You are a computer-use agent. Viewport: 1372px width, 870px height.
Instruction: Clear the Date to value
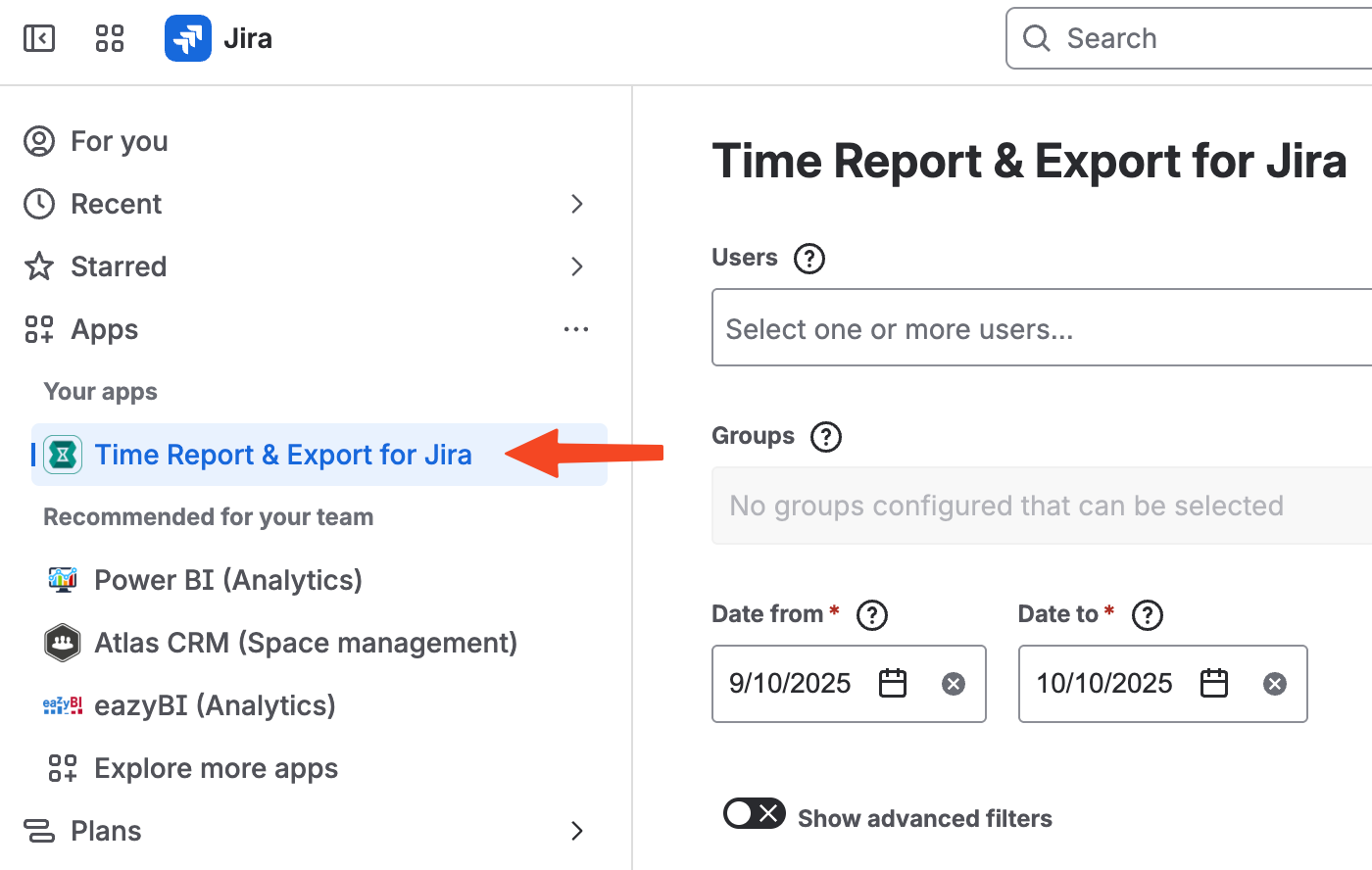1274,684
